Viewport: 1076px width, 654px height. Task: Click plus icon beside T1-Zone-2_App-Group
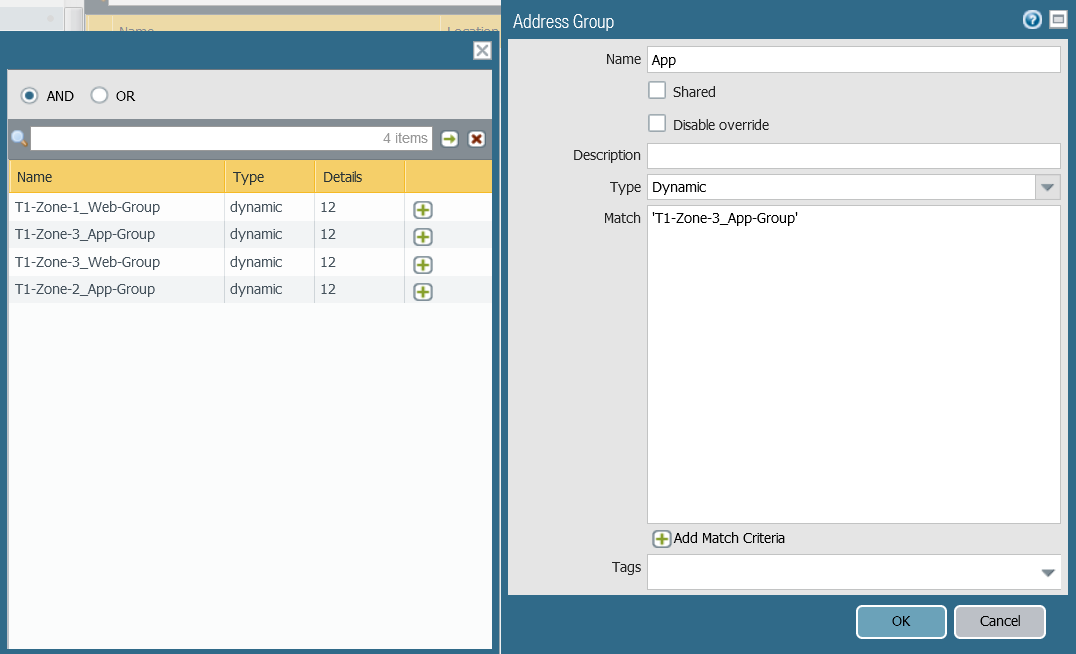(423, 291)
